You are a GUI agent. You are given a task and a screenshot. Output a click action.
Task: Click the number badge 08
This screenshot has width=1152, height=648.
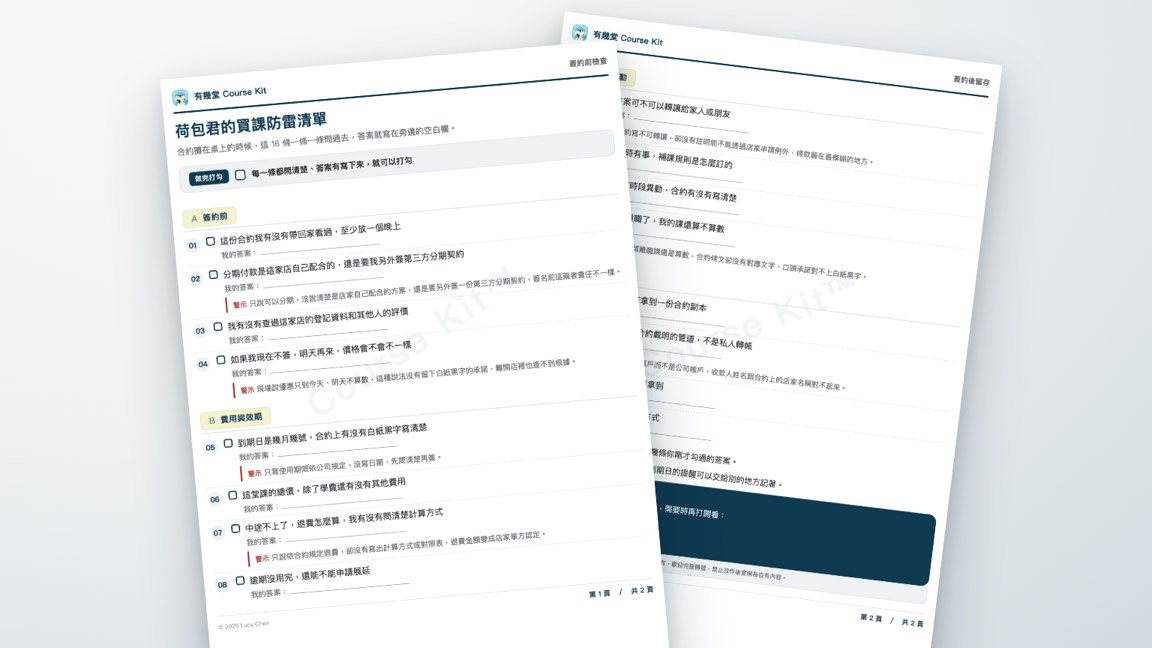tap(222, 585)
